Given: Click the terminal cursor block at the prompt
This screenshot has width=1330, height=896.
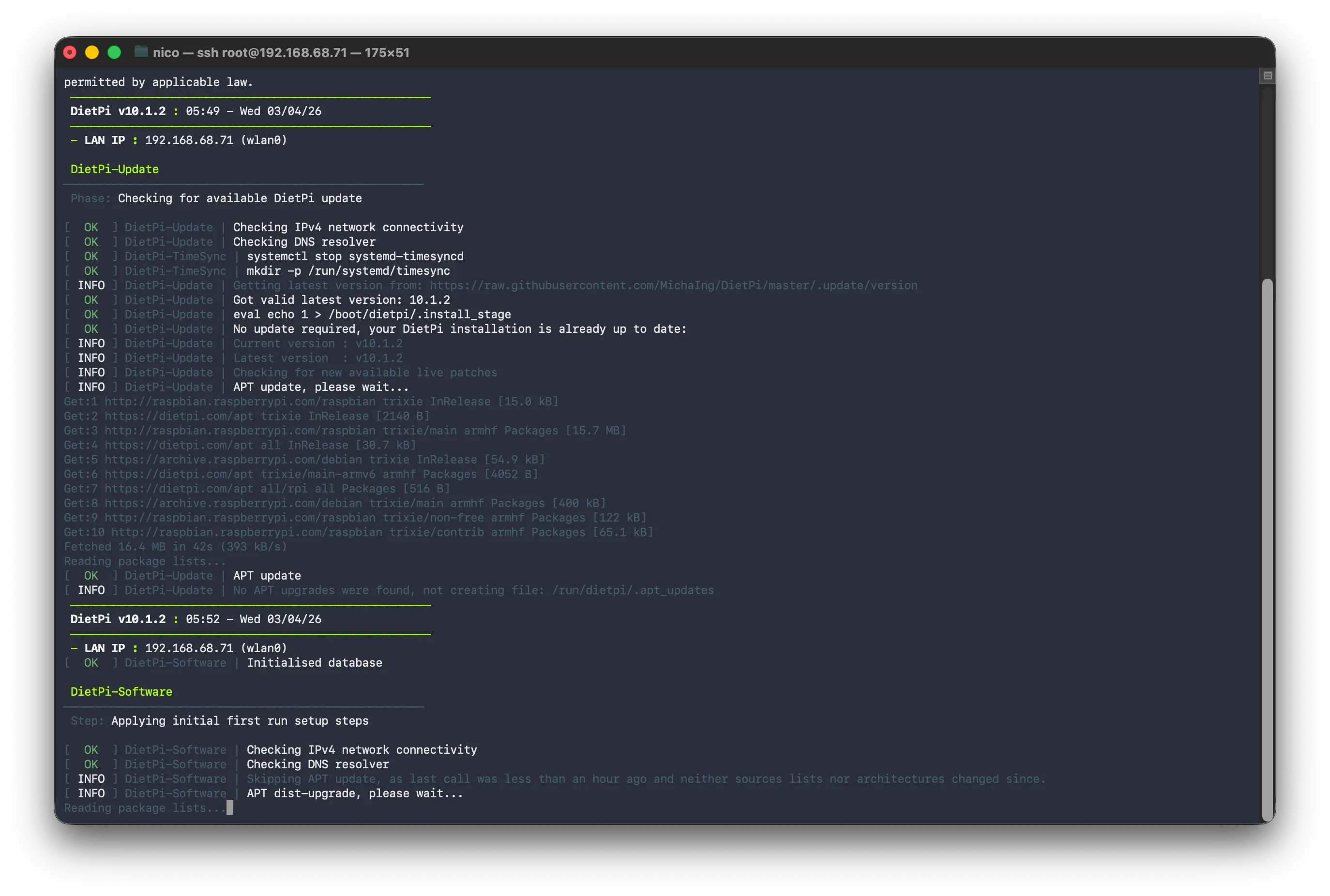Looking at the screenshot, I should click(x=230, y=807).
